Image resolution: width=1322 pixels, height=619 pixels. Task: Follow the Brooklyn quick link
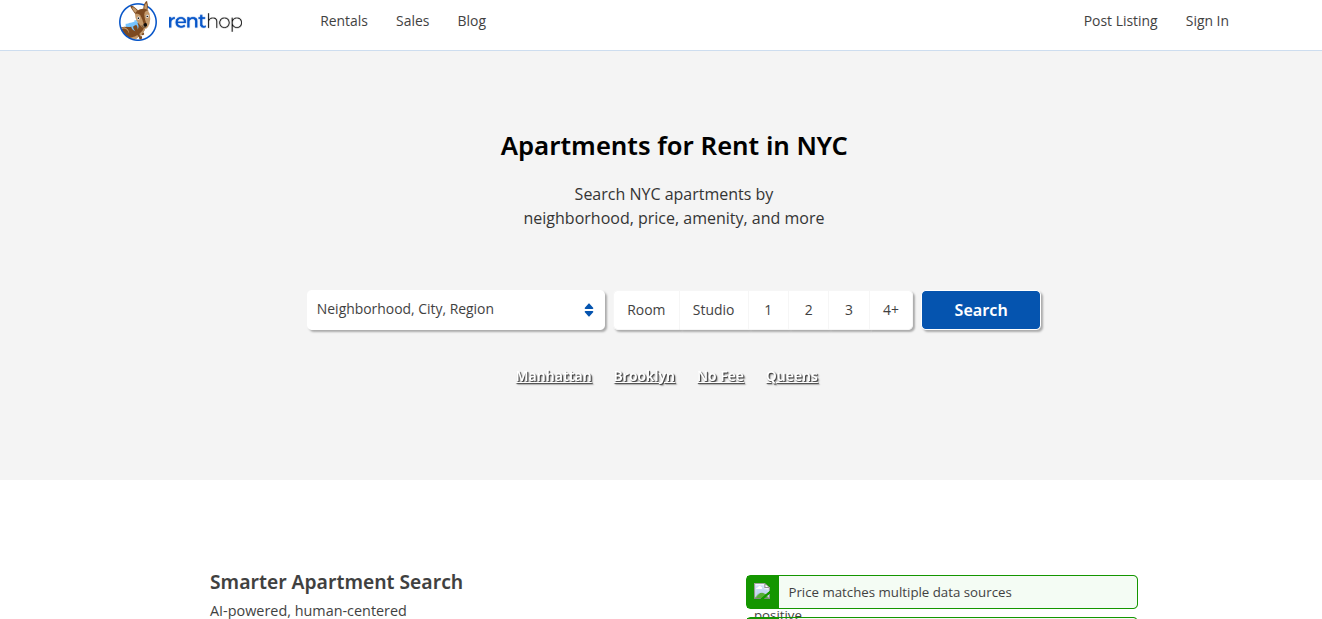pyautogui.click(x=645, y=377)
